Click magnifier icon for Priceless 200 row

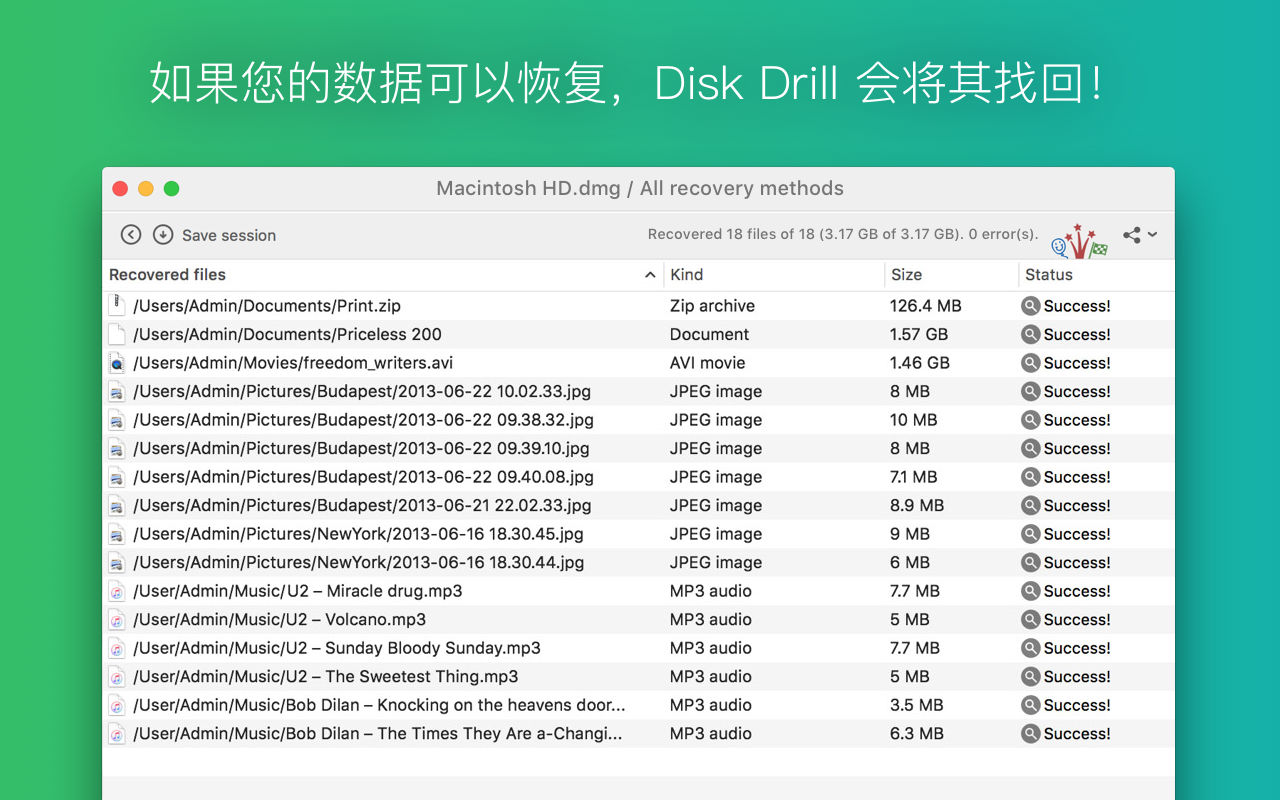point(1030,335)
